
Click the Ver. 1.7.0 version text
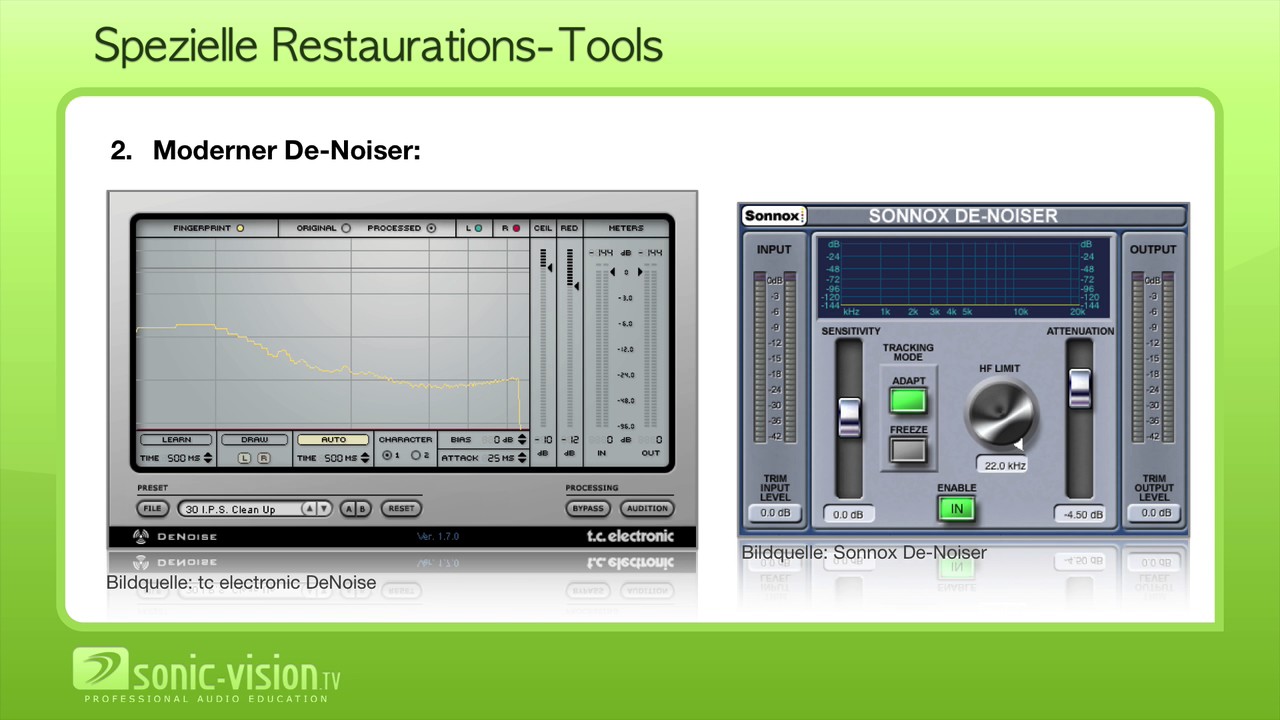437,537
